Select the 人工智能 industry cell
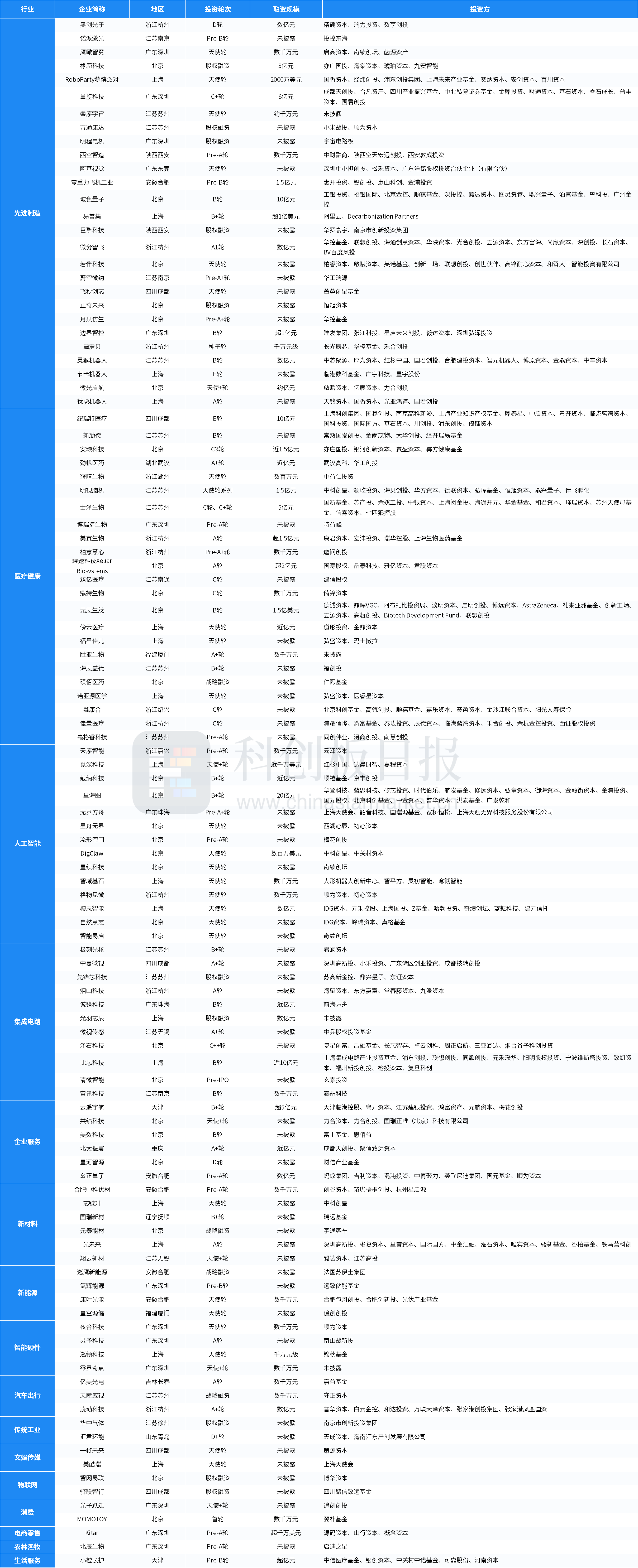Image resolution: width=638 pixels, height=1568 pixels. [27, 843]
